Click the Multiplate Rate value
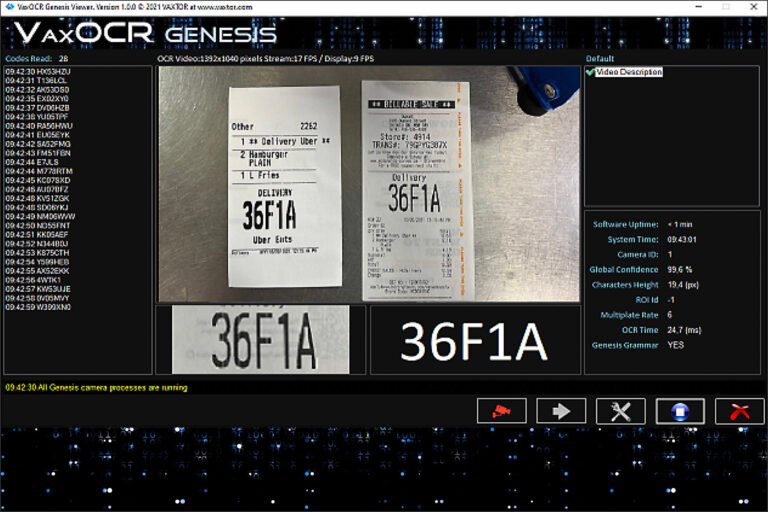Screen dimensions: 768x512 click(670, 315)
